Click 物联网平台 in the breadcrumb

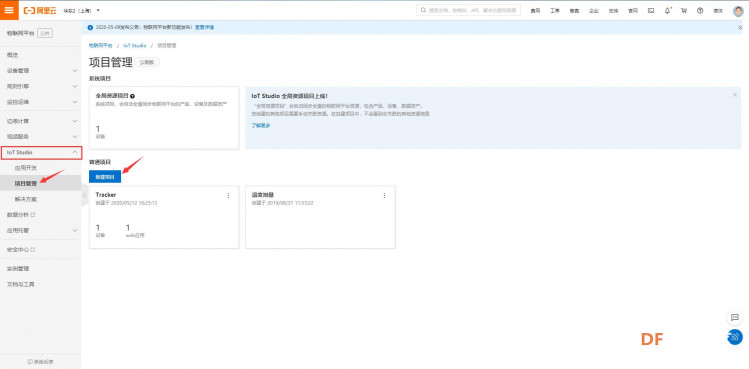(x=100, y=46)
